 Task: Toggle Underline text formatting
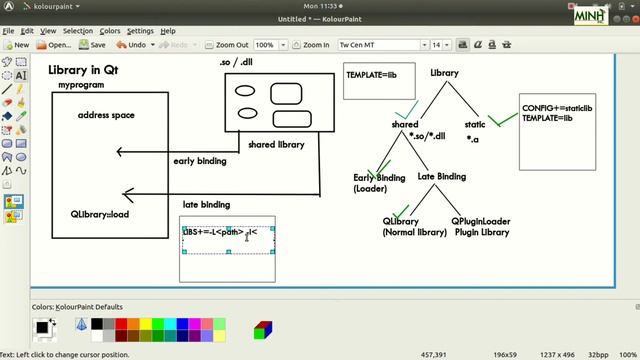(x=492, y=45)
